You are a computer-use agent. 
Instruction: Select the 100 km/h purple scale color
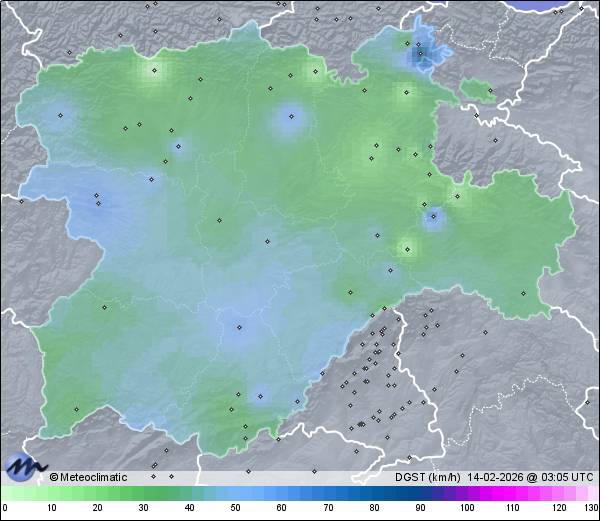[466, 493]
